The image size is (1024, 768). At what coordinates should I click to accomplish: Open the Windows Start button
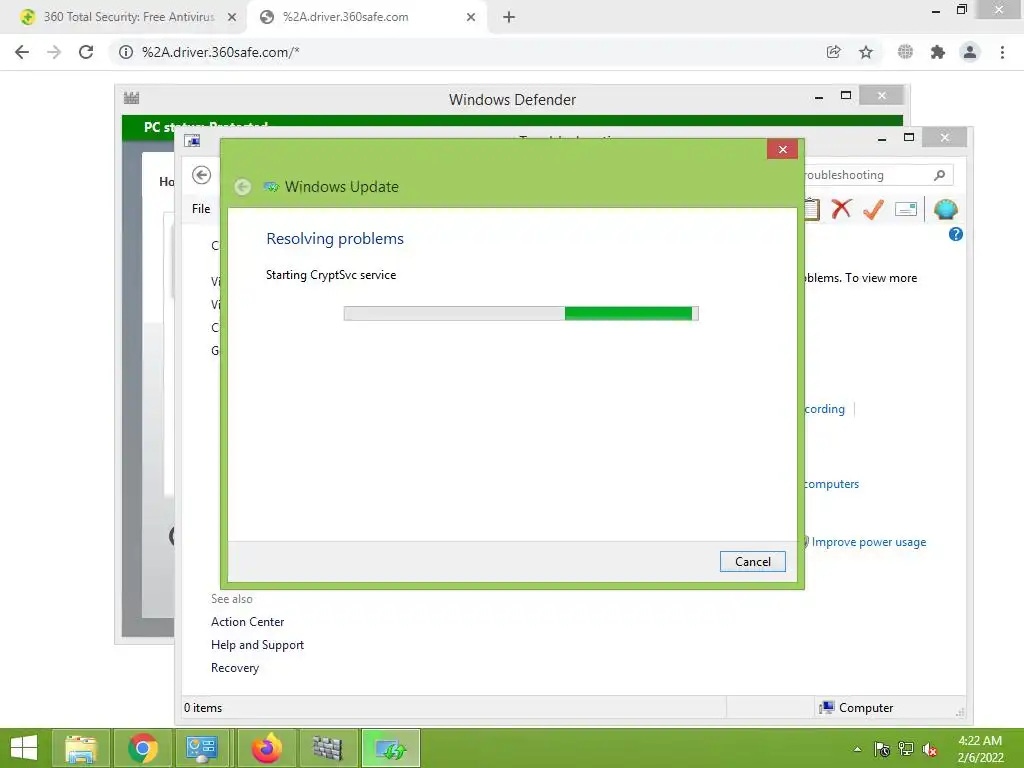[x=24, y=748]
